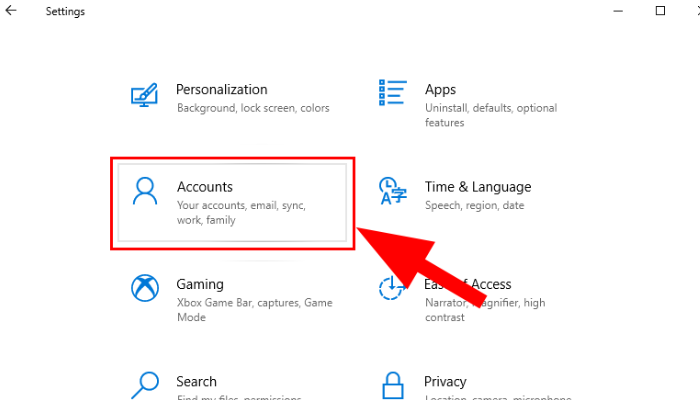Open the Search settings label
Screen dimensions: 700x400
pyautogui.click(x=196, y=381)
